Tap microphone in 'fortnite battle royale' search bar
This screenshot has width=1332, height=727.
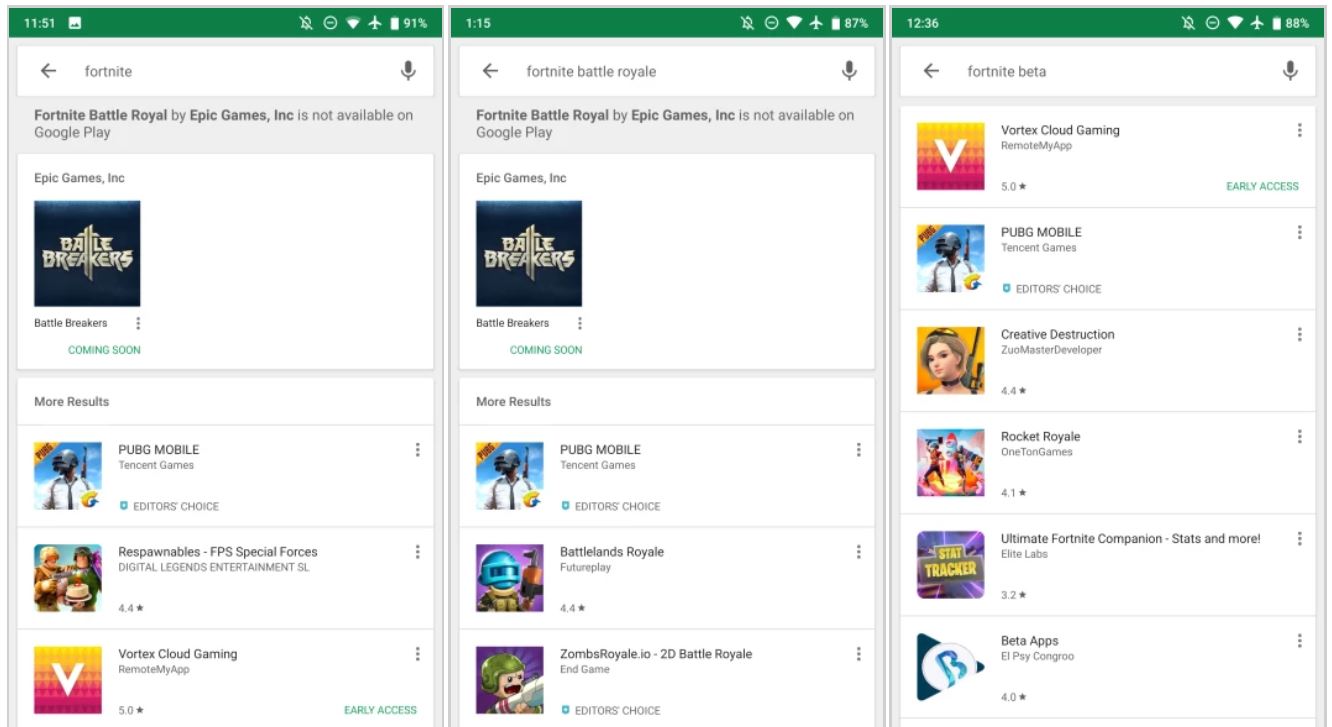849,71
